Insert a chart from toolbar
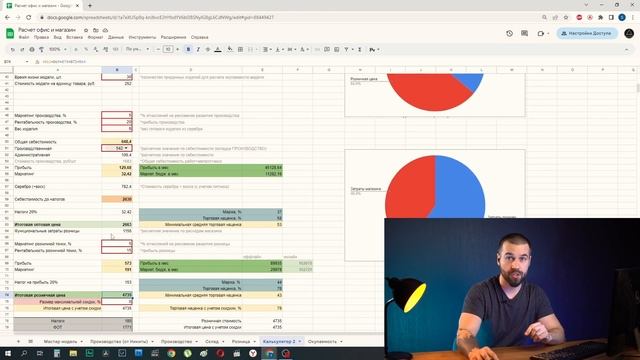Image resolution: width=640 pixels, height=360 pixels. pos(337,49)
